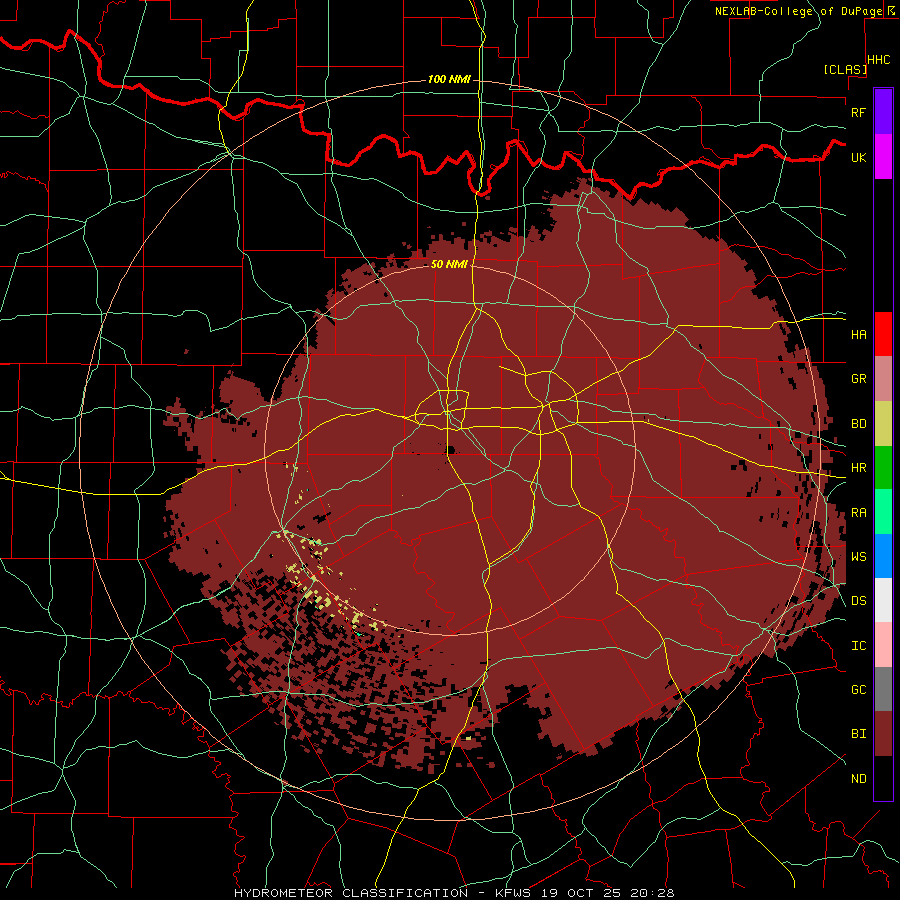This screenshot has height=900, width=900.
Task: Click the UK legend label
Action: [858, 157]
